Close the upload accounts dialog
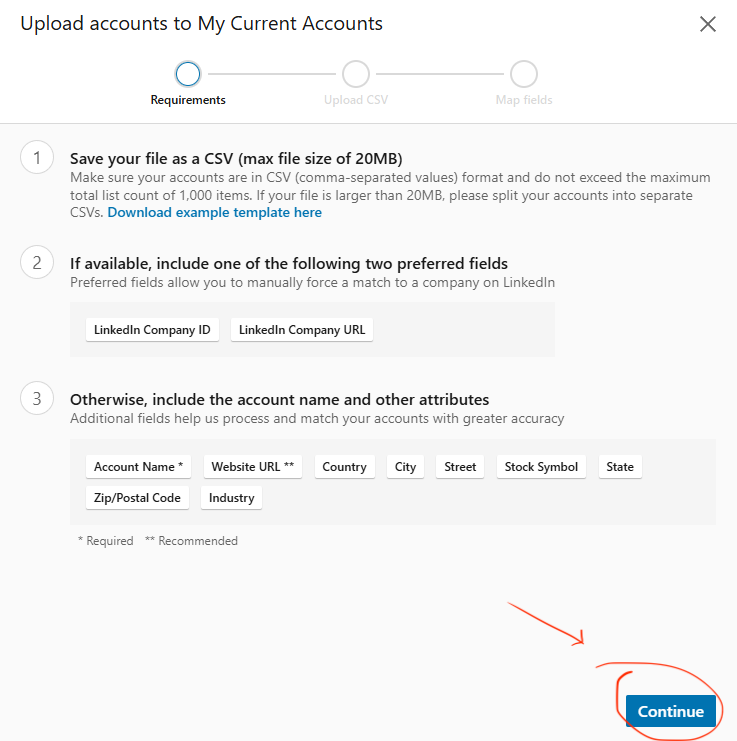 [708, 25]
